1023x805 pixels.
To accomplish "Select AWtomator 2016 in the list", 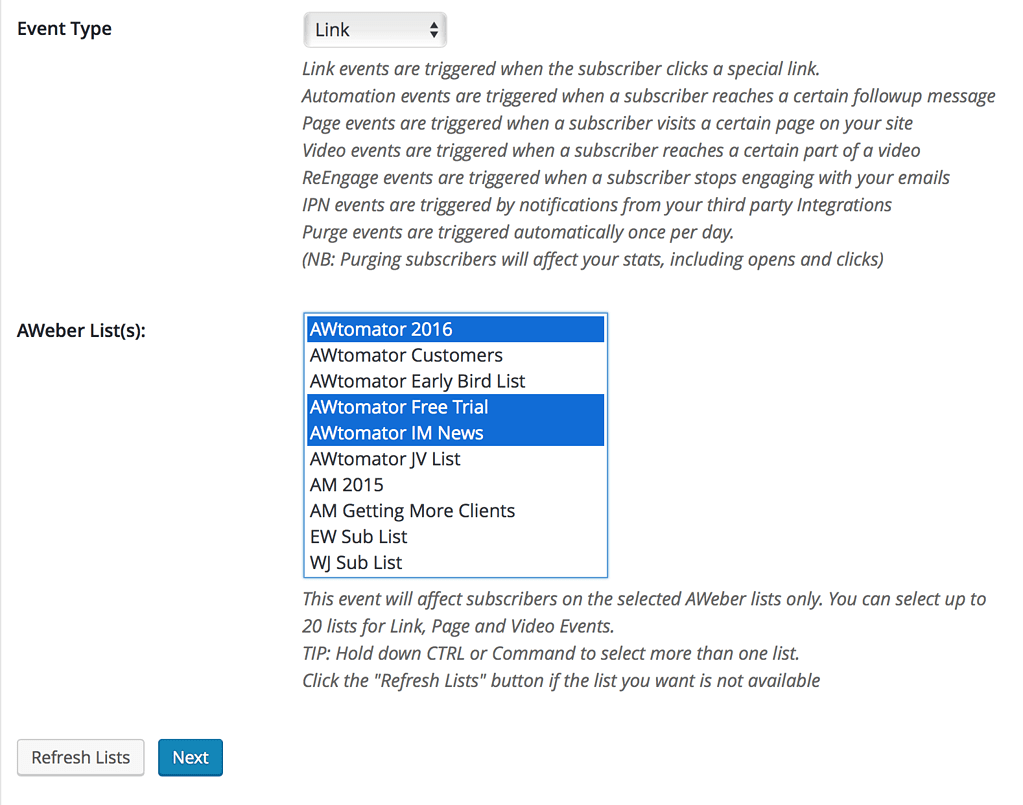I will point(455,329).
